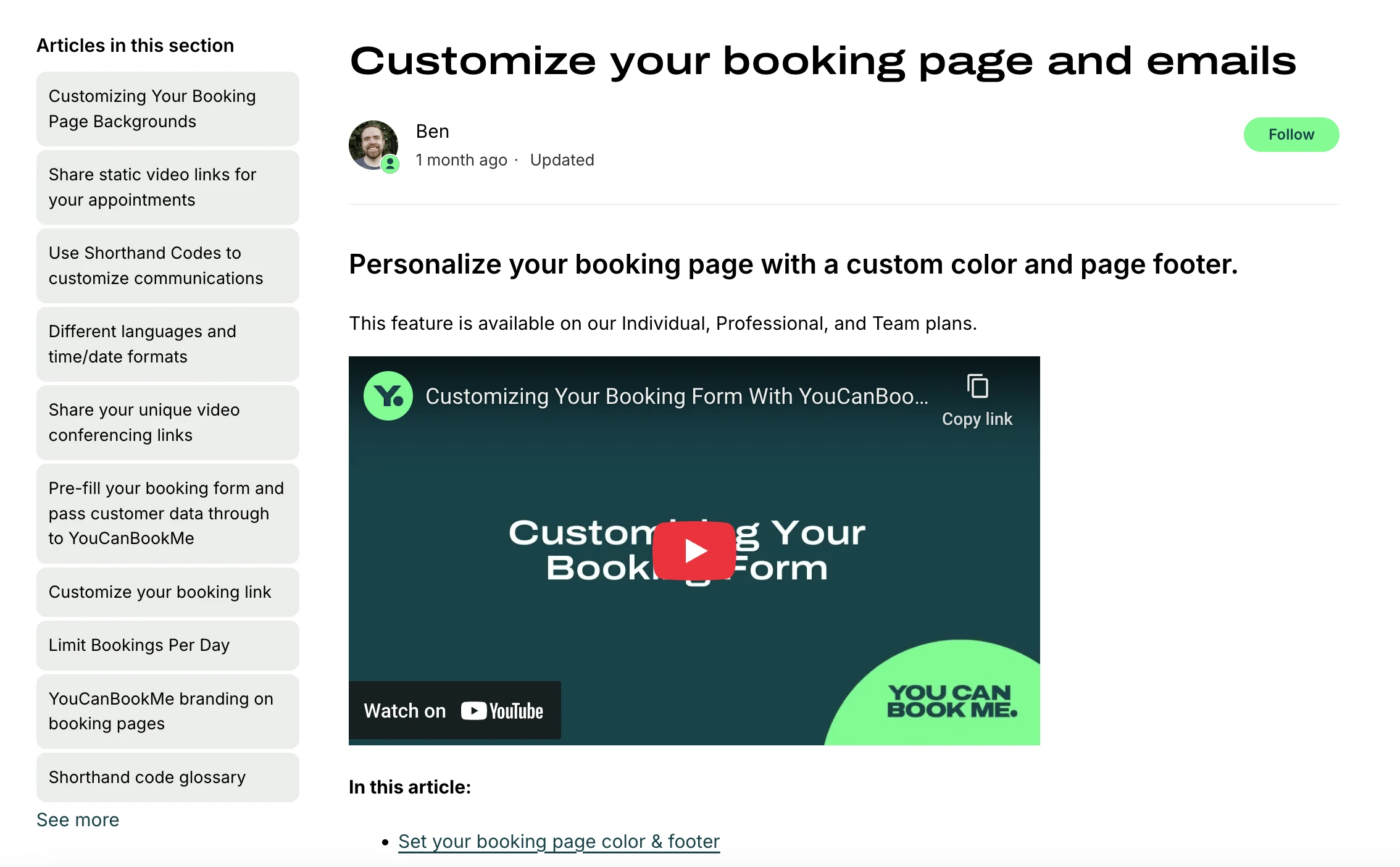Open 'Limit Bookings Per Day' article
This screenshot has height=867, width=1400.
tap(168, 645)
